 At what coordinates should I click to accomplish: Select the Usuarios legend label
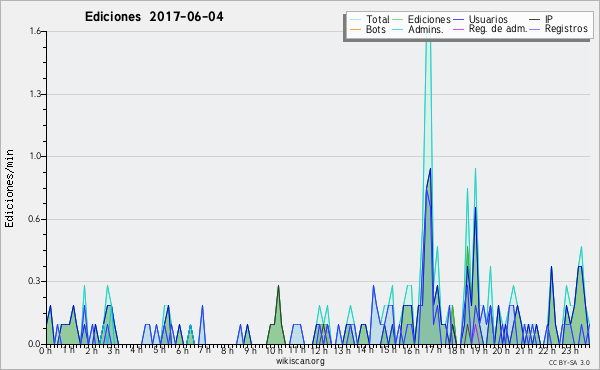[x=488, y=19]
